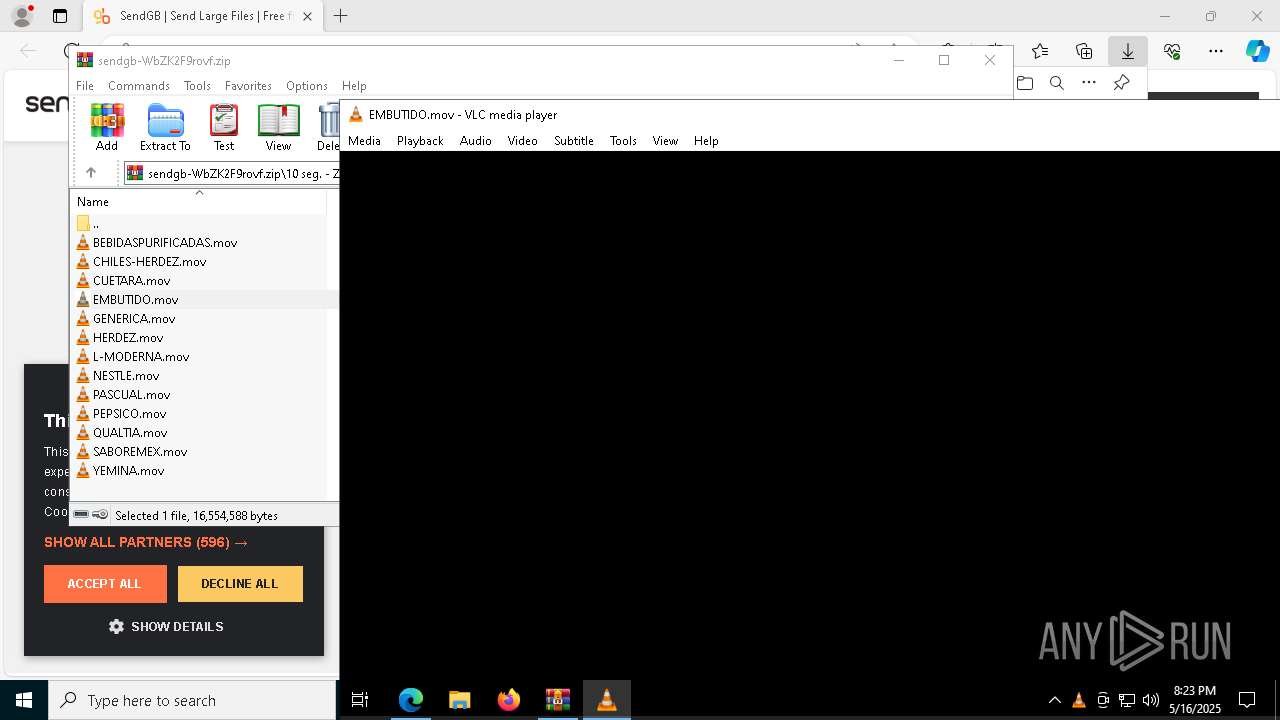The height and width of the screenshot is (720, 1280).
Task: Open Edge tab actions menu icon
Action: click(60, 16)
